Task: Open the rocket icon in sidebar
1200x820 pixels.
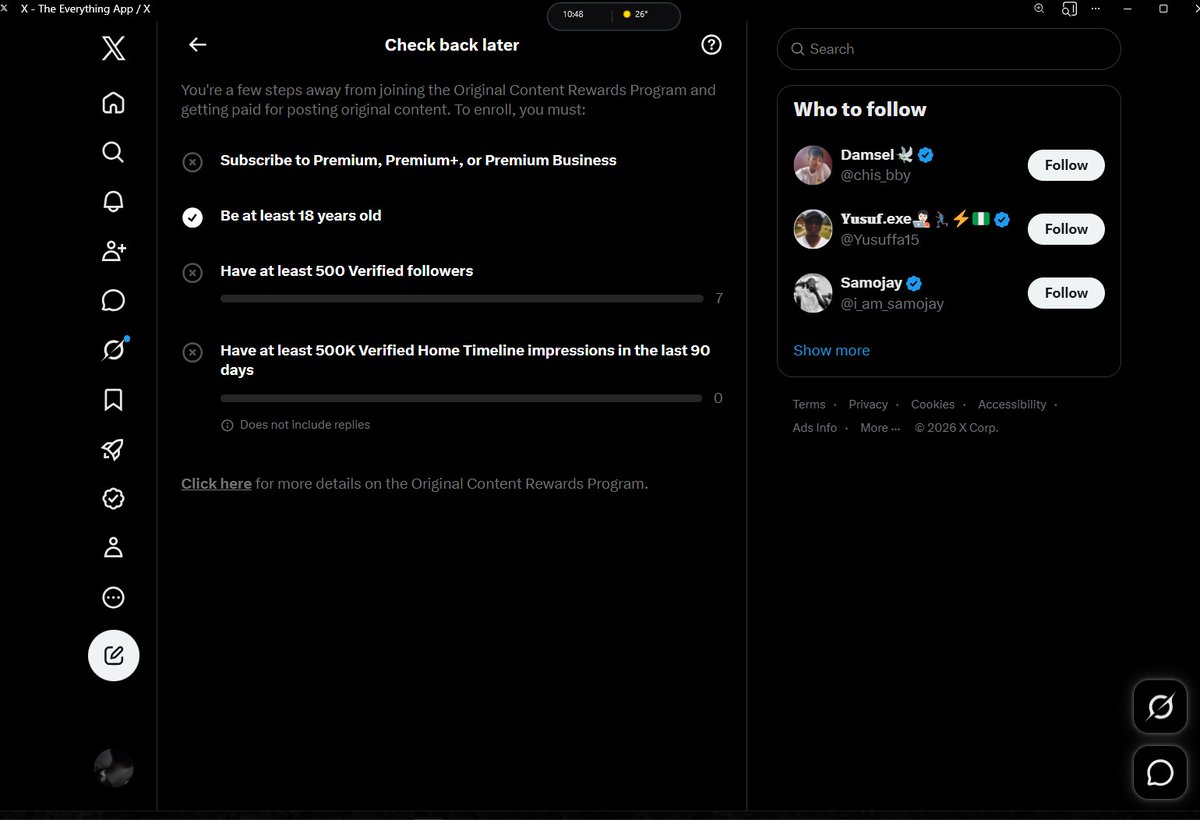Action: (113, 449)
